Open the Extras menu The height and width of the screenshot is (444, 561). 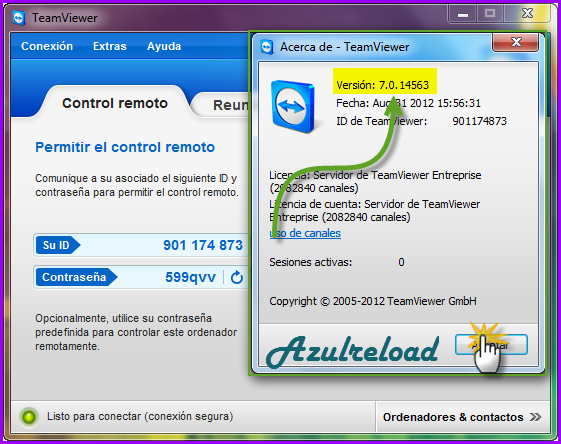point(110,46)
